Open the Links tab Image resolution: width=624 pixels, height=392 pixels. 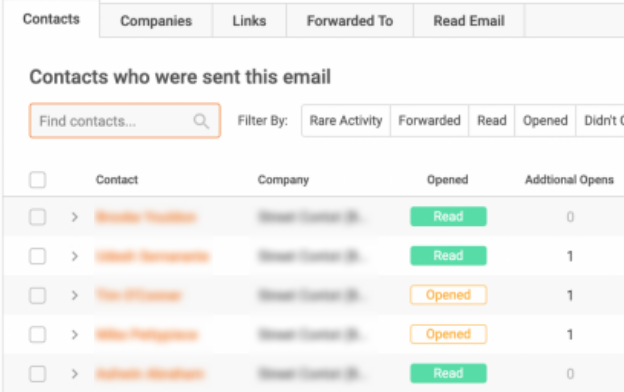249,21
